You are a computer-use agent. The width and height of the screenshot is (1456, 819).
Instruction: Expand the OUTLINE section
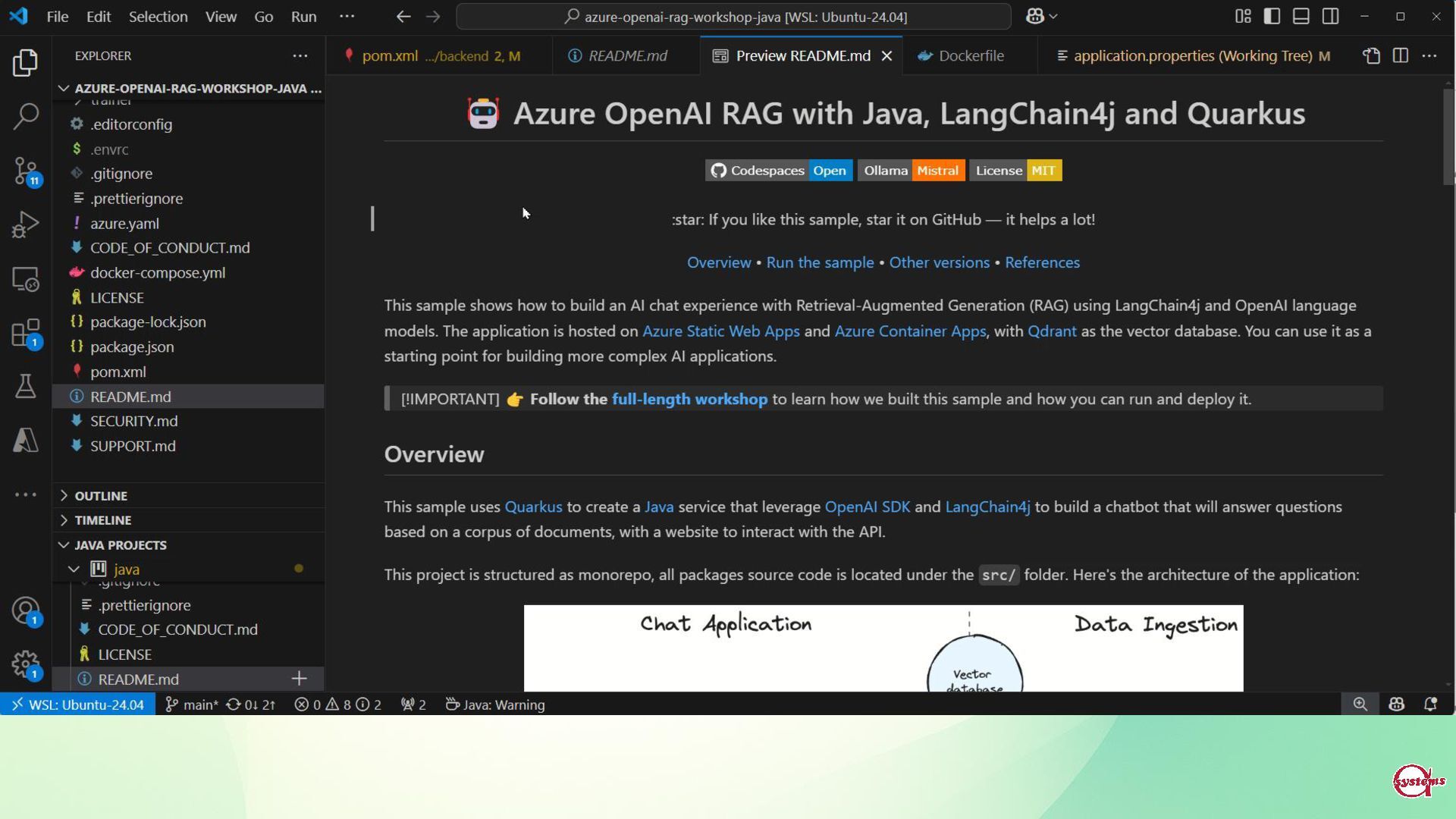point(188,495)
